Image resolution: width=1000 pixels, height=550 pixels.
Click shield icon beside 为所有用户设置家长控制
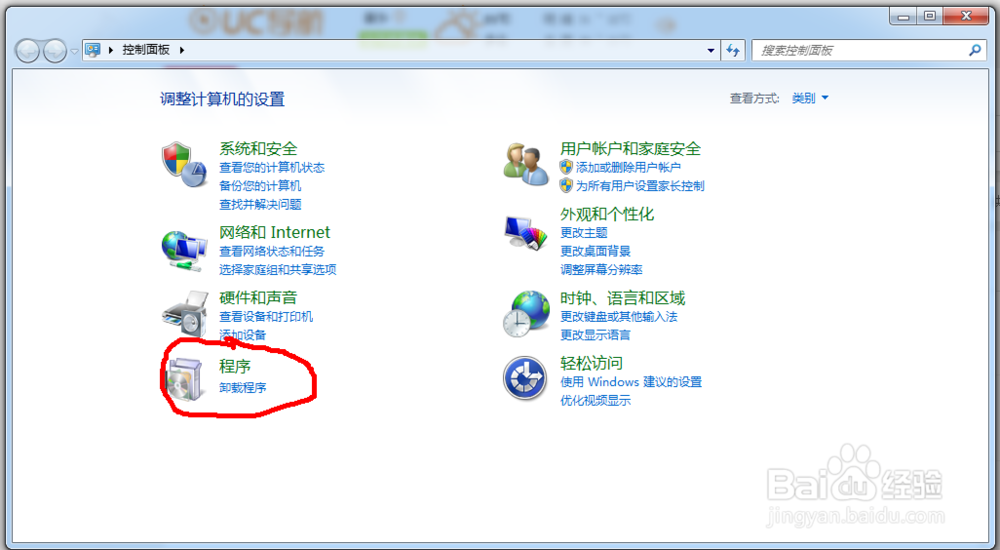pos(566,186)
